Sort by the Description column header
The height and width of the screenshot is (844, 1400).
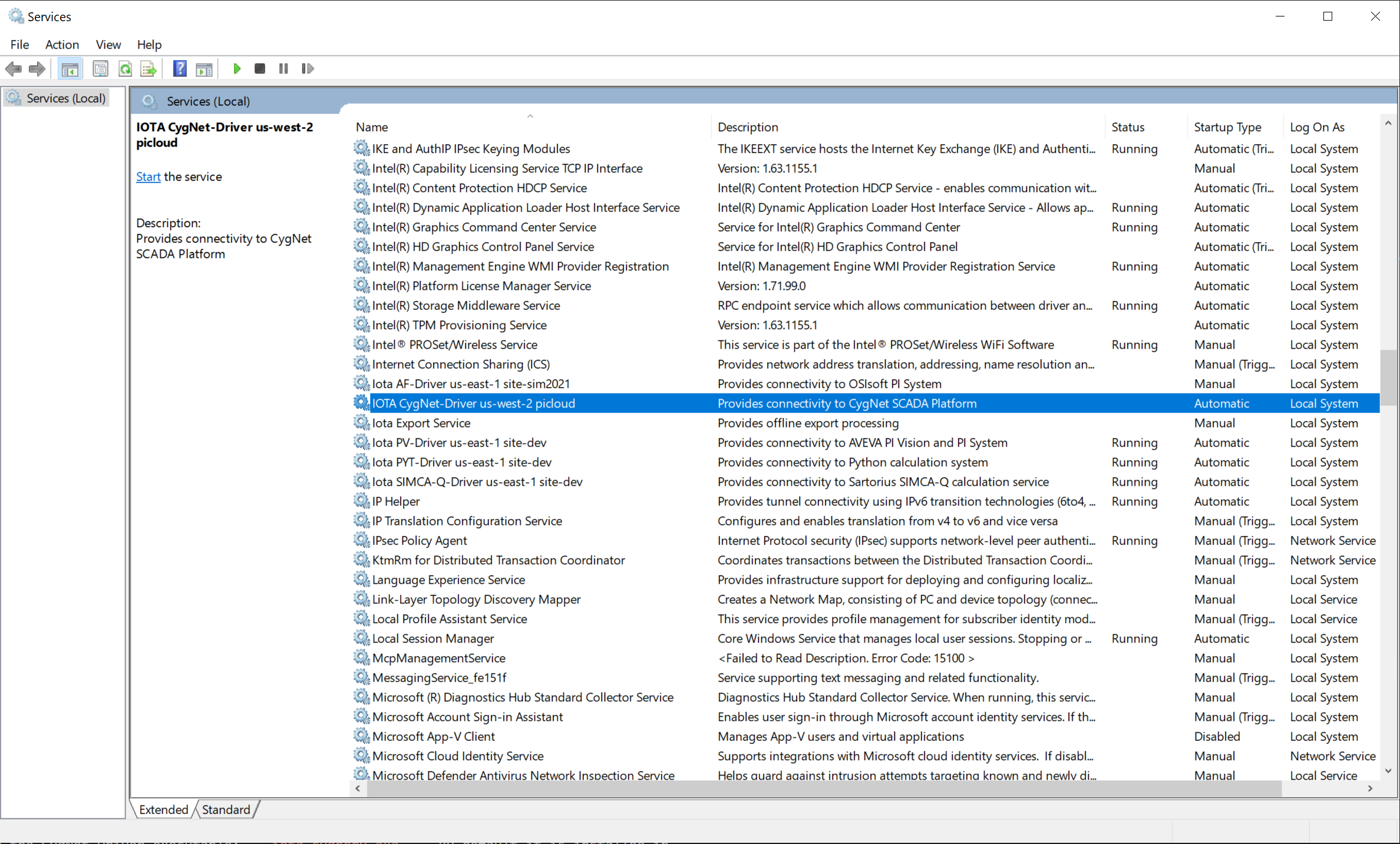point(908,127)
